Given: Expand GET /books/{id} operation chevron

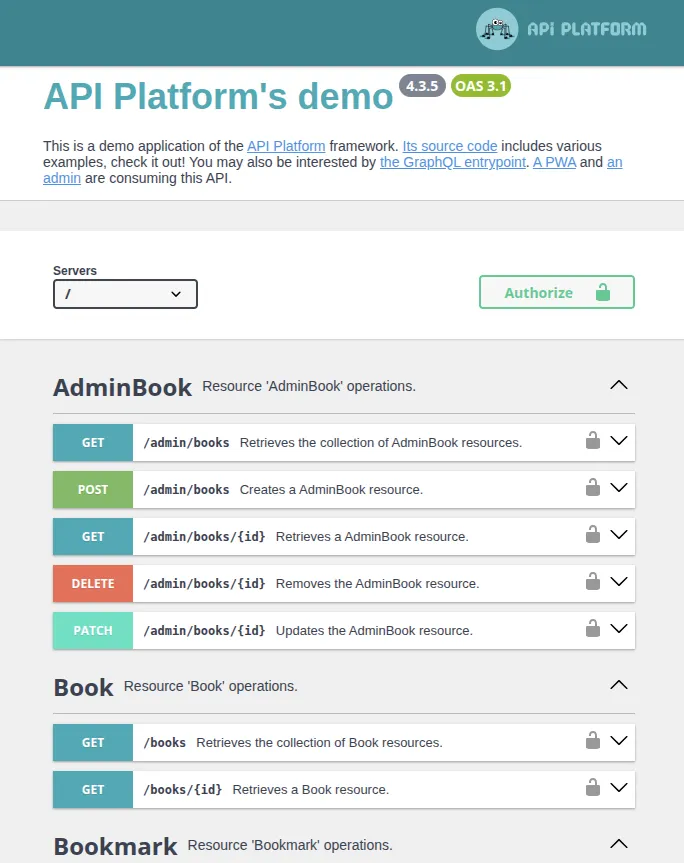Looking at the screenshot, I should point(619,788).
